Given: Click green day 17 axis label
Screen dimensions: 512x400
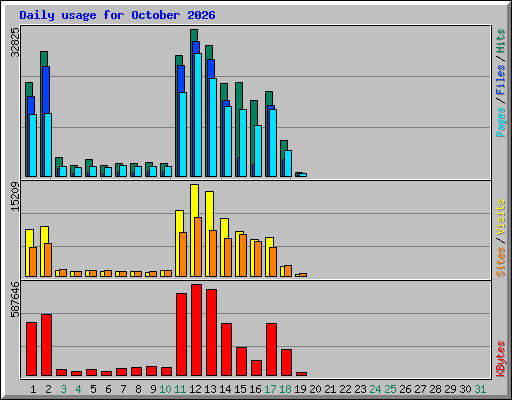Looking at the screenshot, I should (270, 389).
